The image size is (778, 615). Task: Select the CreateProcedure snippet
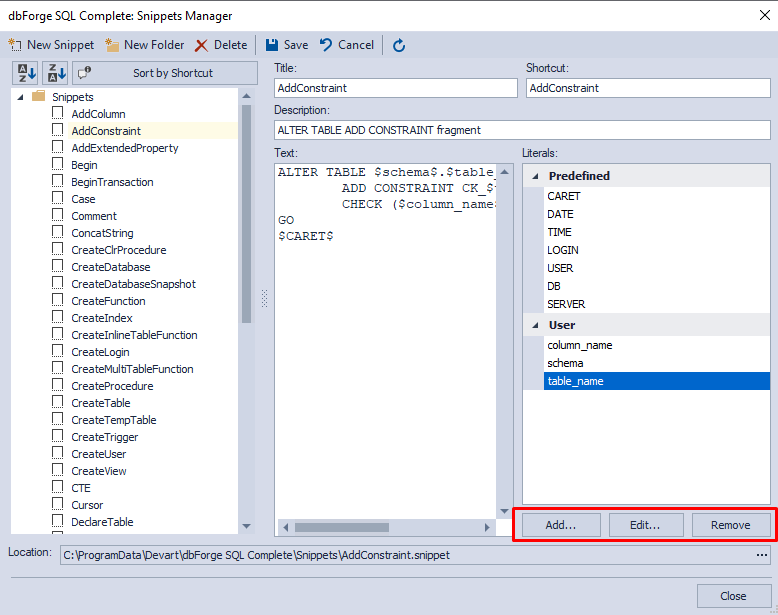(x=112, y=386)
